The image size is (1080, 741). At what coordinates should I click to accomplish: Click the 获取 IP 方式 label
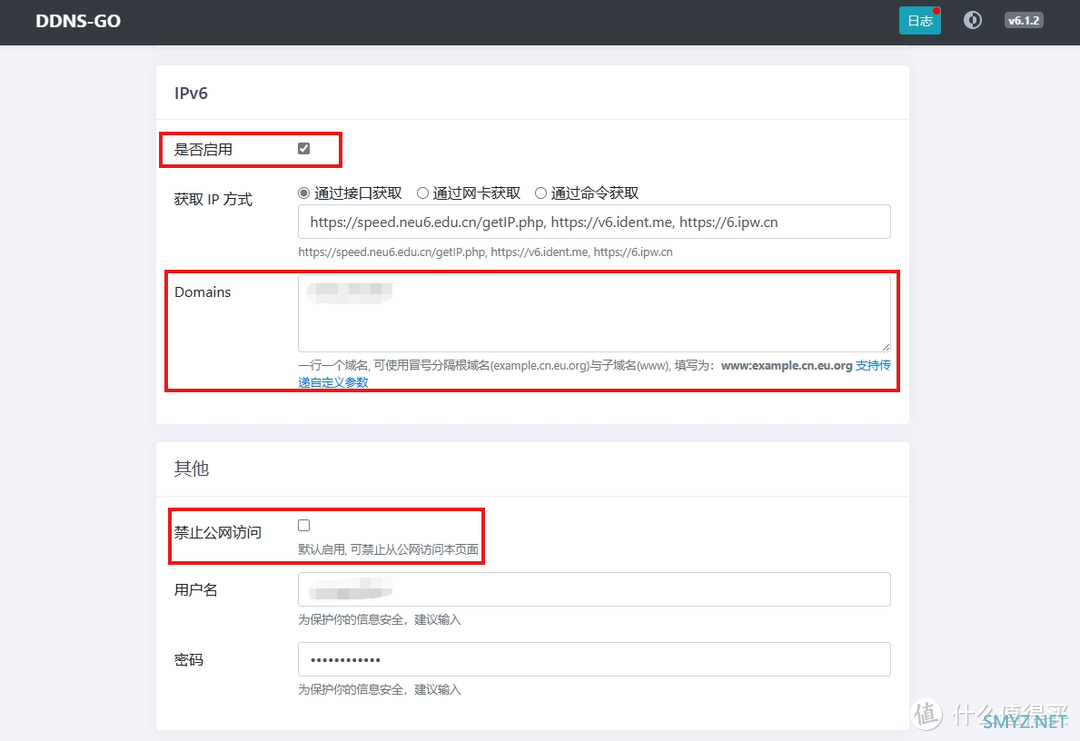click(213, 199)
